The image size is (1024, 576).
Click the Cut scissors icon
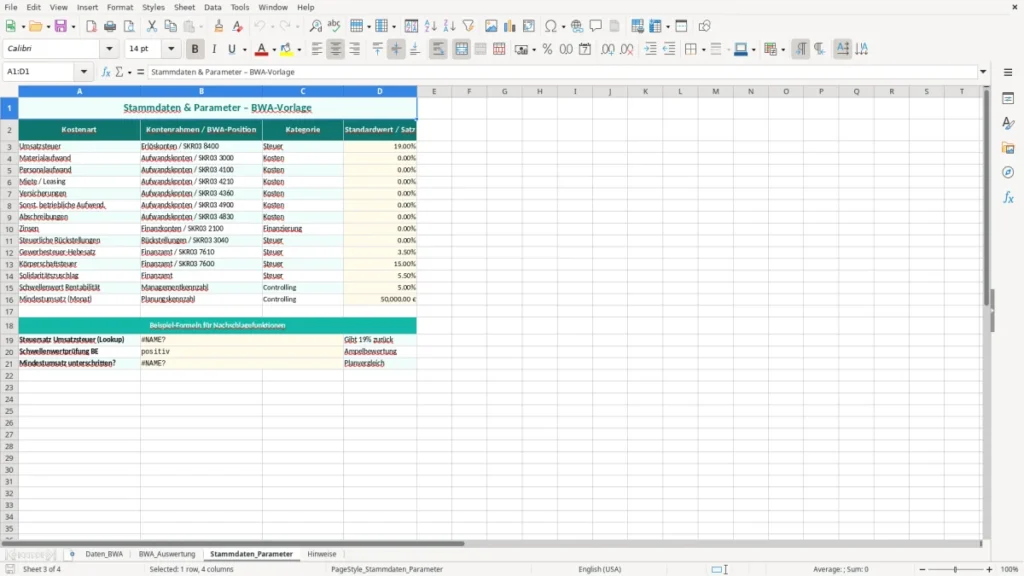click(x=152, y=26)
